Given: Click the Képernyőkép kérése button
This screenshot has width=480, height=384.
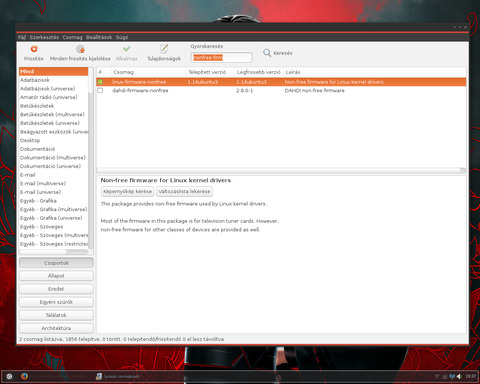Looking at the screenshot, I should 127,191.
